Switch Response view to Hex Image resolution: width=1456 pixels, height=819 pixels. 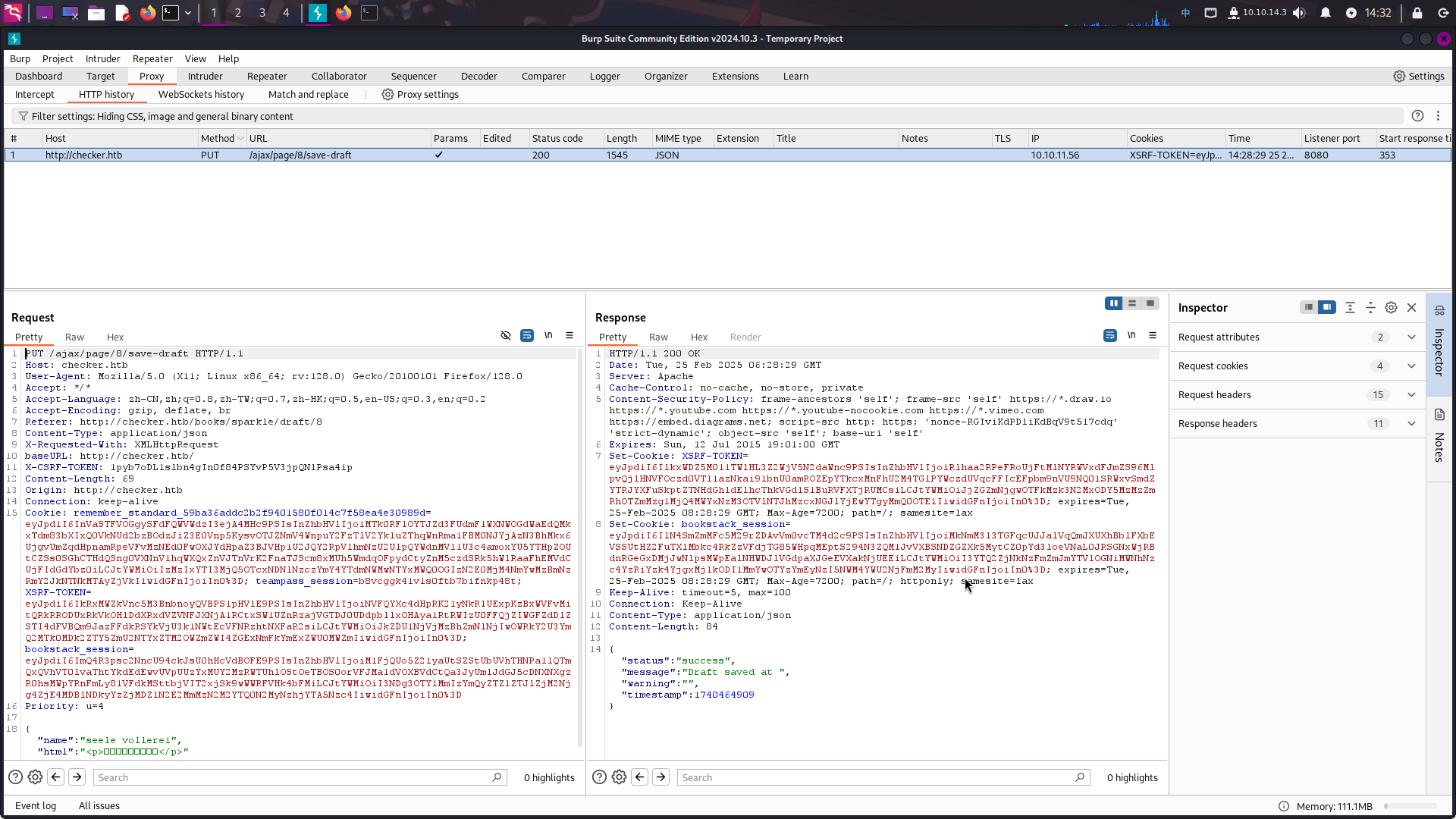tap(699, 337)
